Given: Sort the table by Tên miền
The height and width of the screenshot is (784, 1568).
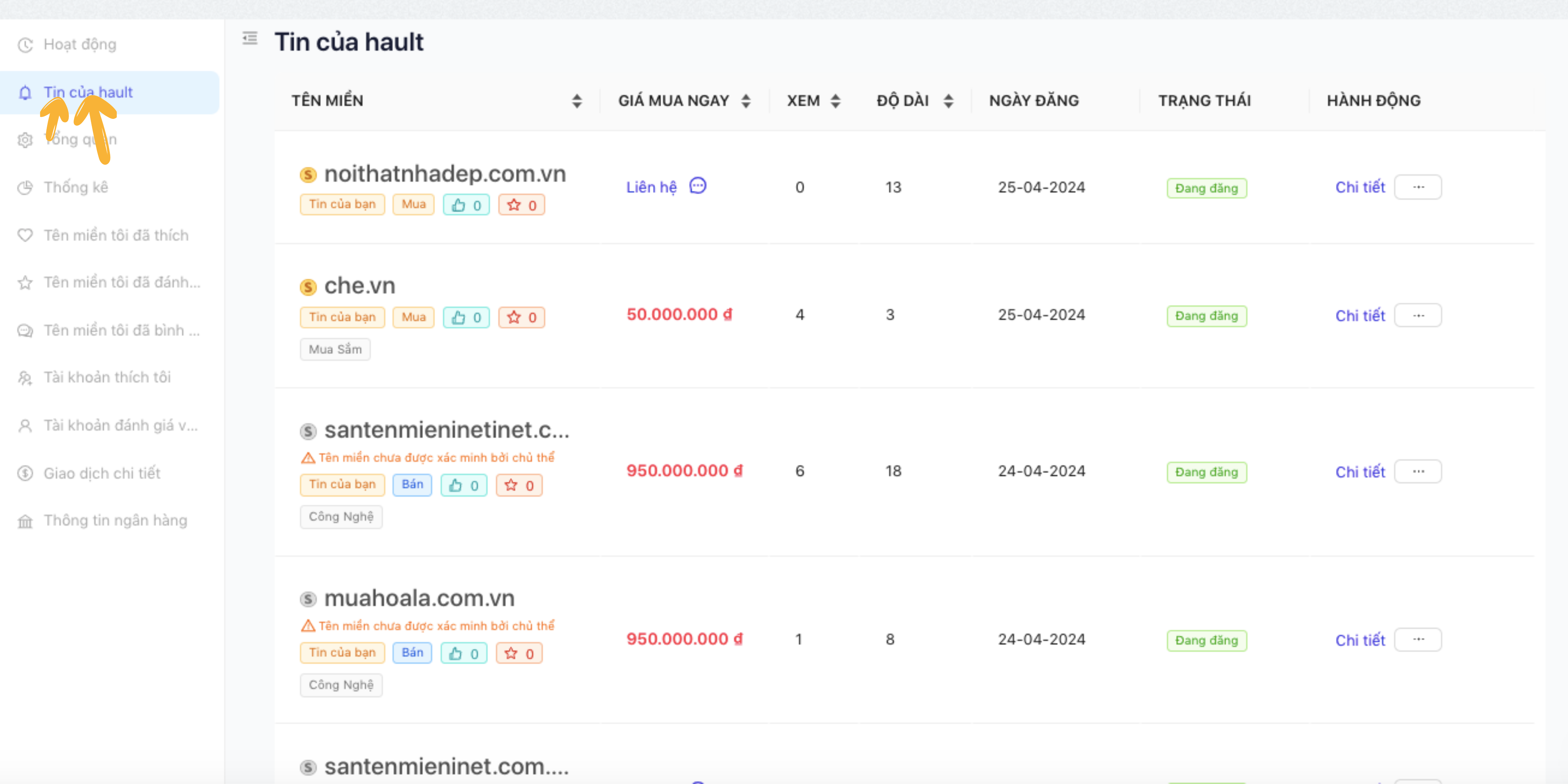Looking at the screenshot, I should click(577, 101).
